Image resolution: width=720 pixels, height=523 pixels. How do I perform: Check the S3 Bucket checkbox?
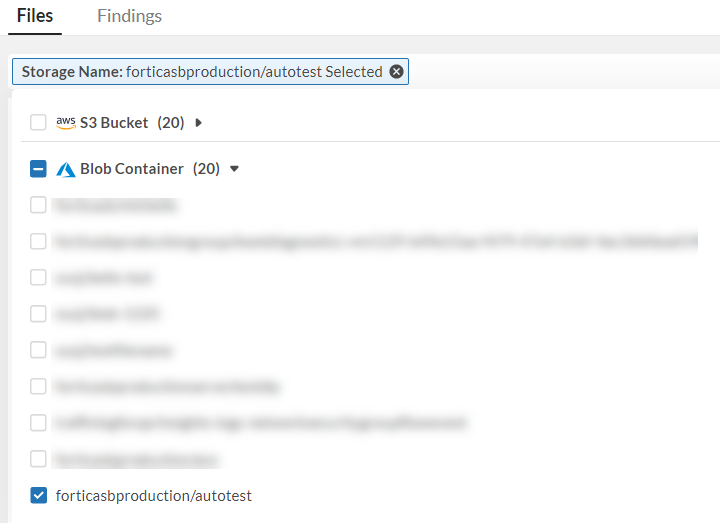pos(38,123)
